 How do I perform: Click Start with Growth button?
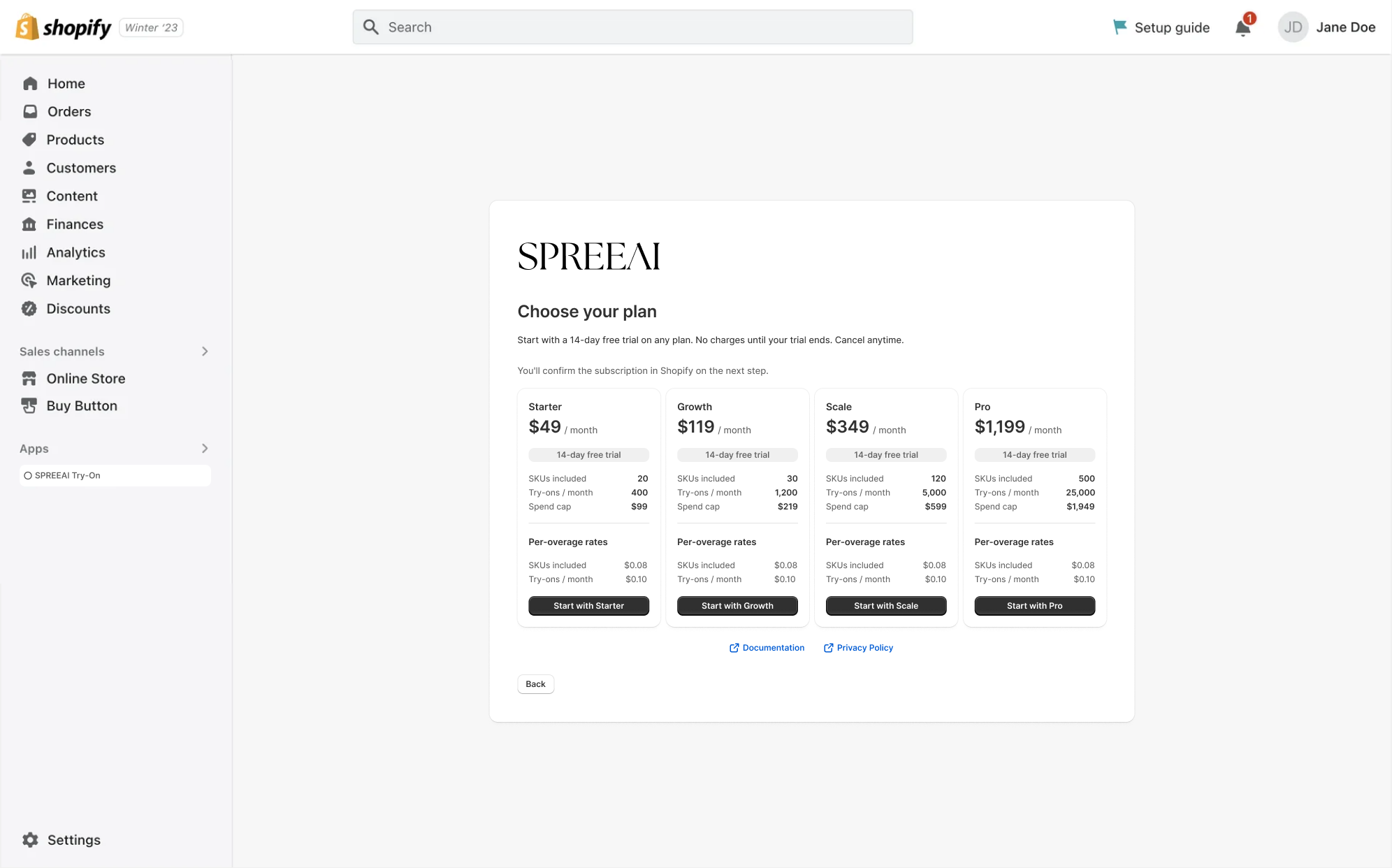[737, 606]
